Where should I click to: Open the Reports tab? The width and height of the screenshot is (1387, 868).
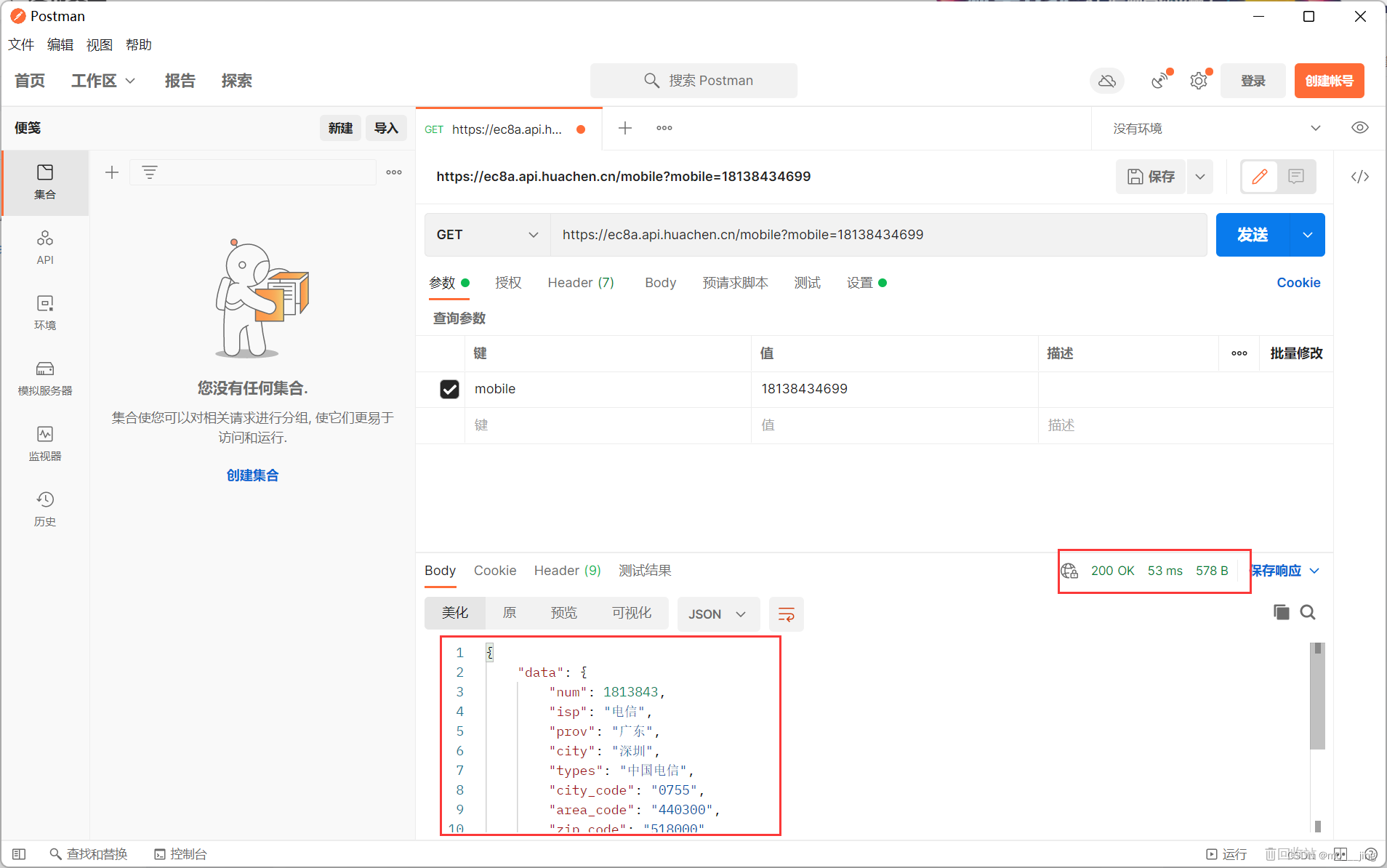180,81
